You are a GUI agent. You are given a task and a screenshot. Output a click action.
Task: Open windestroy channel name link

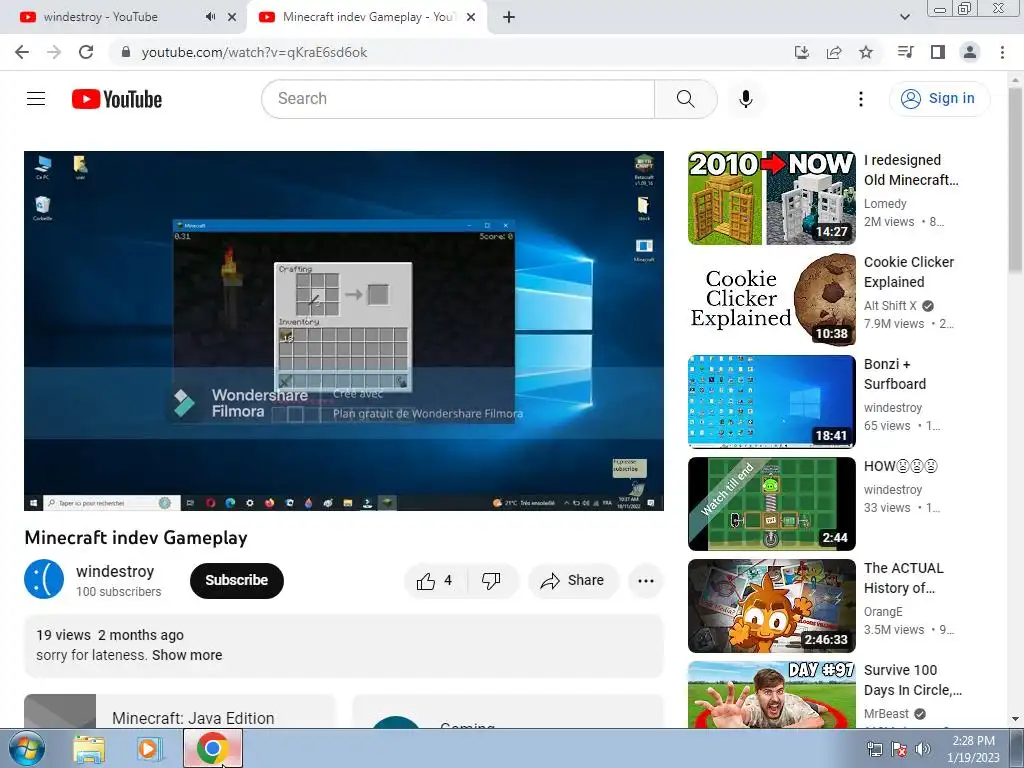[115, 571]
